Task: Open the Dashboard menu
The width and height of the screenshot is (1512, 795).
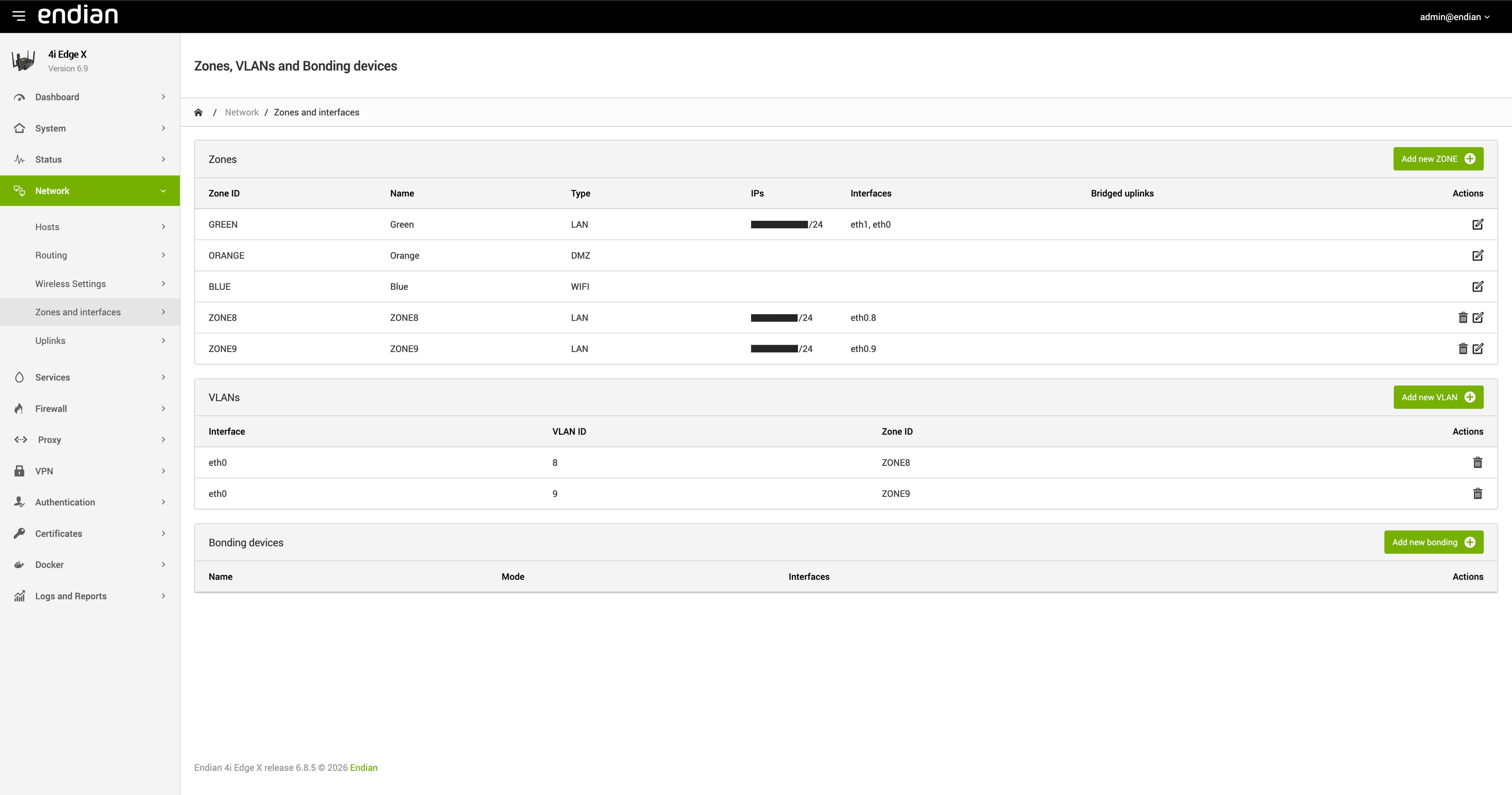Action: tap(90, 97)
